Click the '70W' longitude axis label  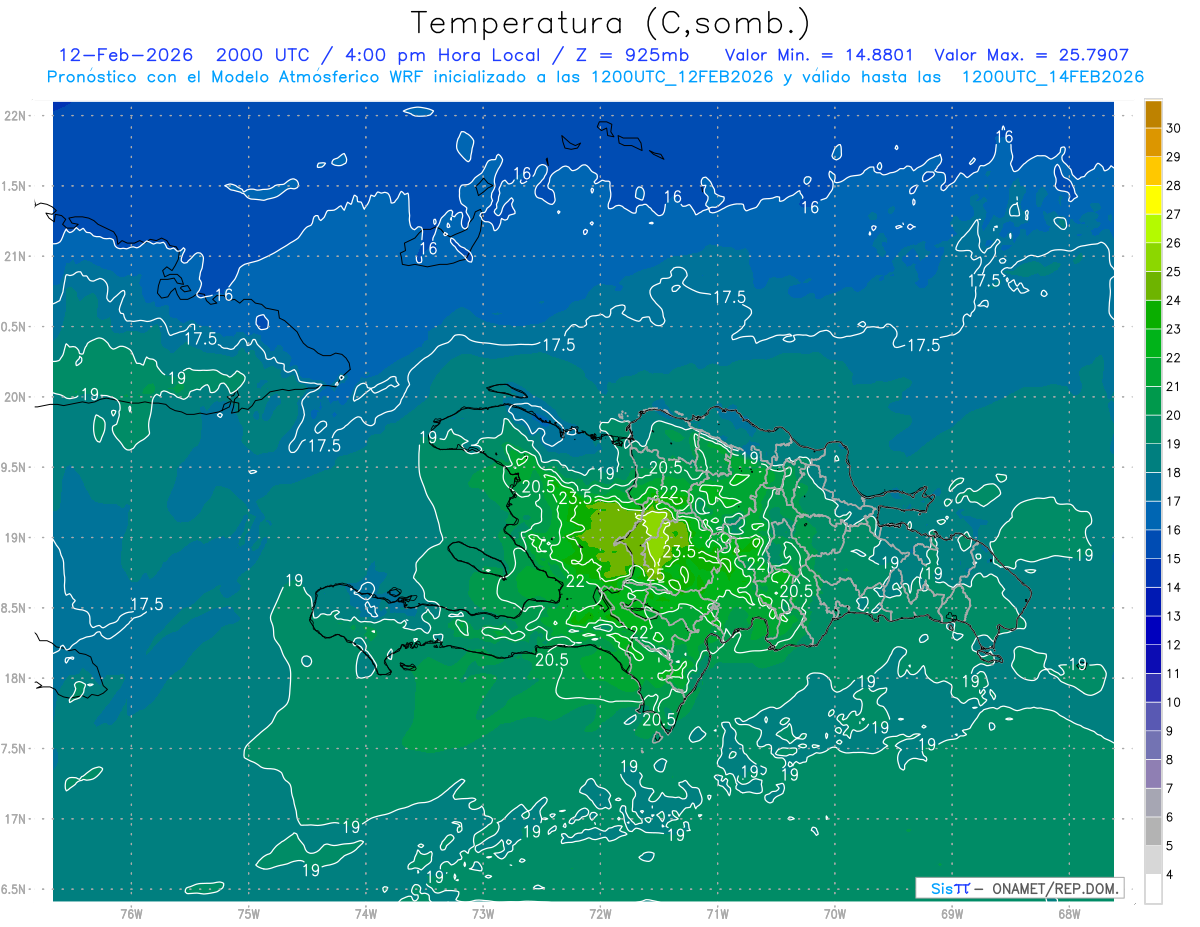(835, 914)
